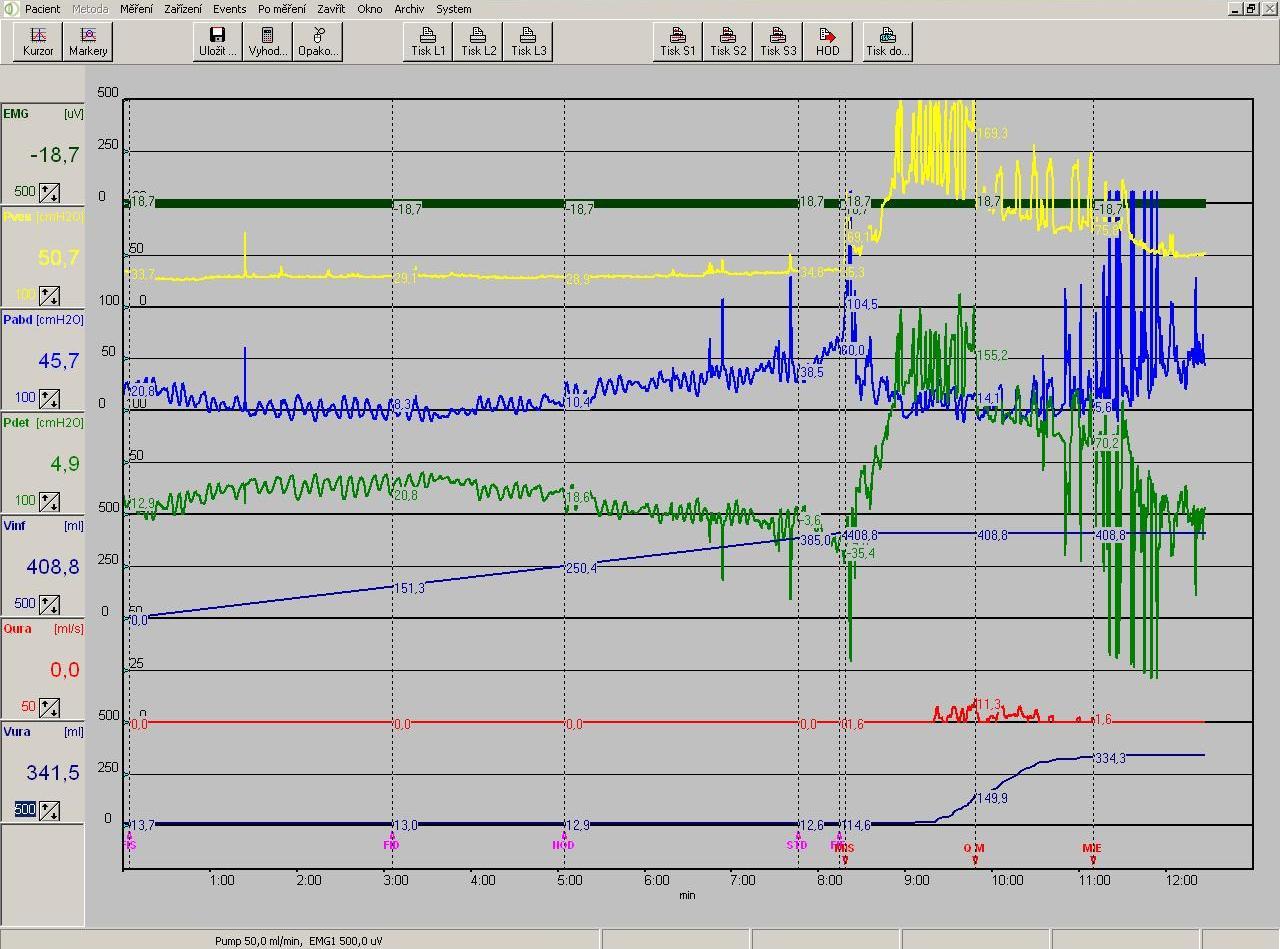1280x949 pixels.
Task: Click the Vinf current value 408,8
Action: [x=53, y=567]
